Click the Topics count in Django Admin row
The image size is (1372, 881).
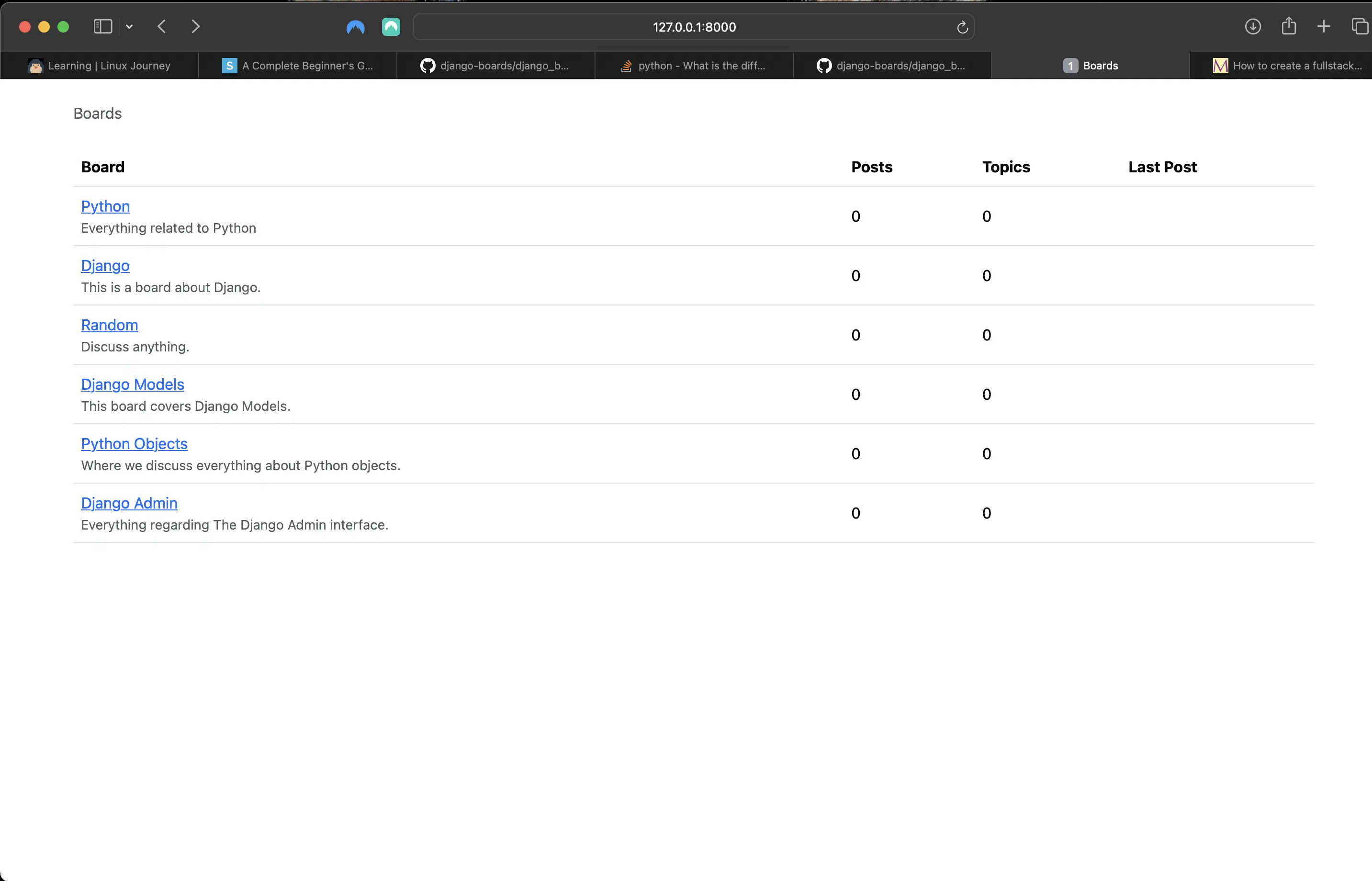pos(987,513)
